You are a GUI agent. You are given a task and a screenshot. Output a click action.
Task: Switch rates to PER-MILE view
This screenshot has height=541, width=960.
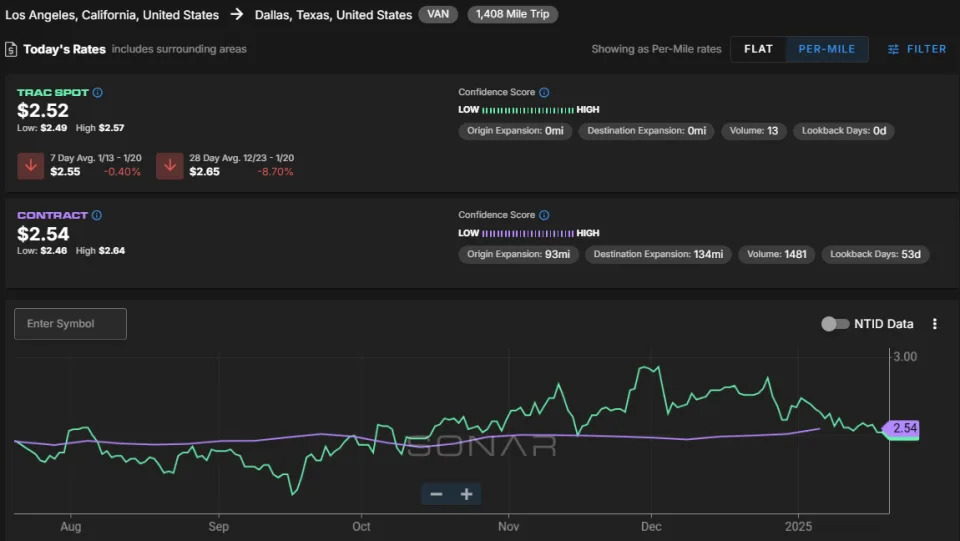point(827,49)
